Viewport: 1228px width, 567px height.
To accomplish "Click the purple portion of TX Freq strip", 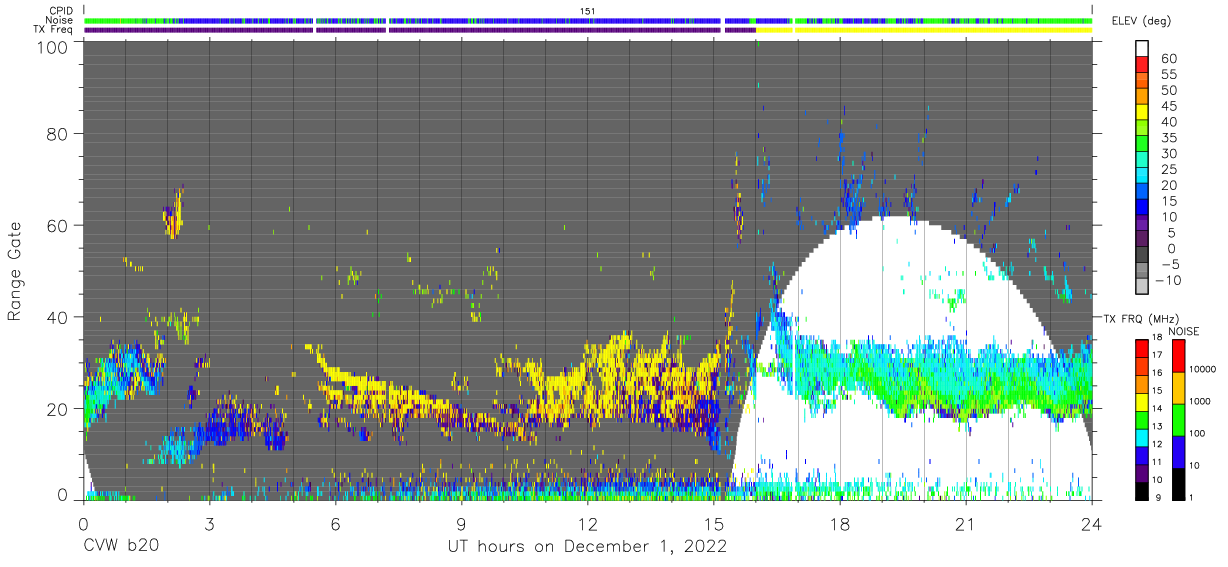I will (x=420, y=30).
